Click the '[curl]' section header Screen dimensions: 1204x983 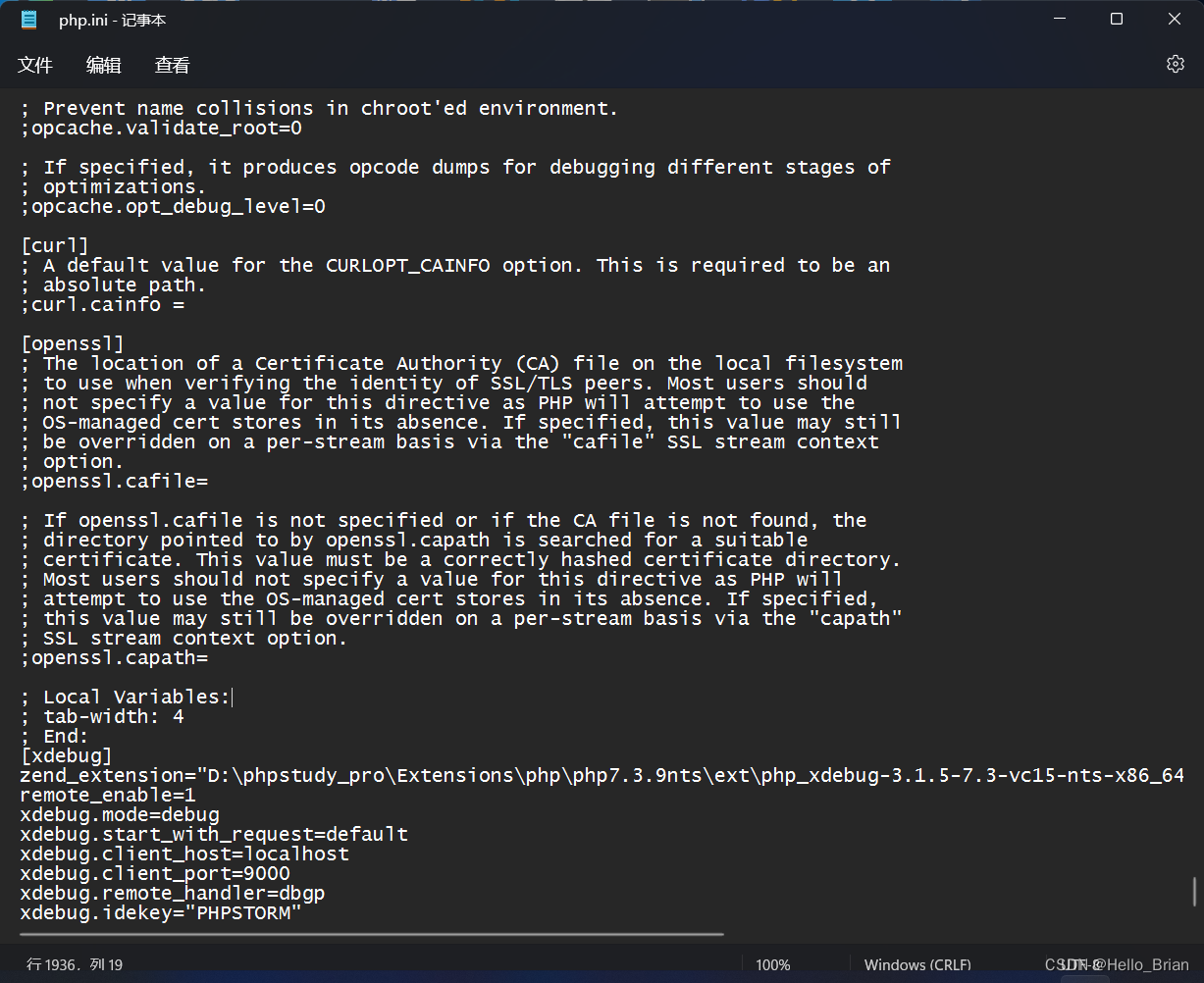coord(55,245)
